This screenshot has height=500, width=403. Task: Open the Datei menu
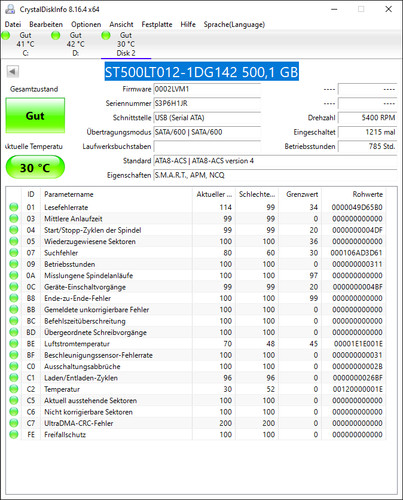(13, 24)
